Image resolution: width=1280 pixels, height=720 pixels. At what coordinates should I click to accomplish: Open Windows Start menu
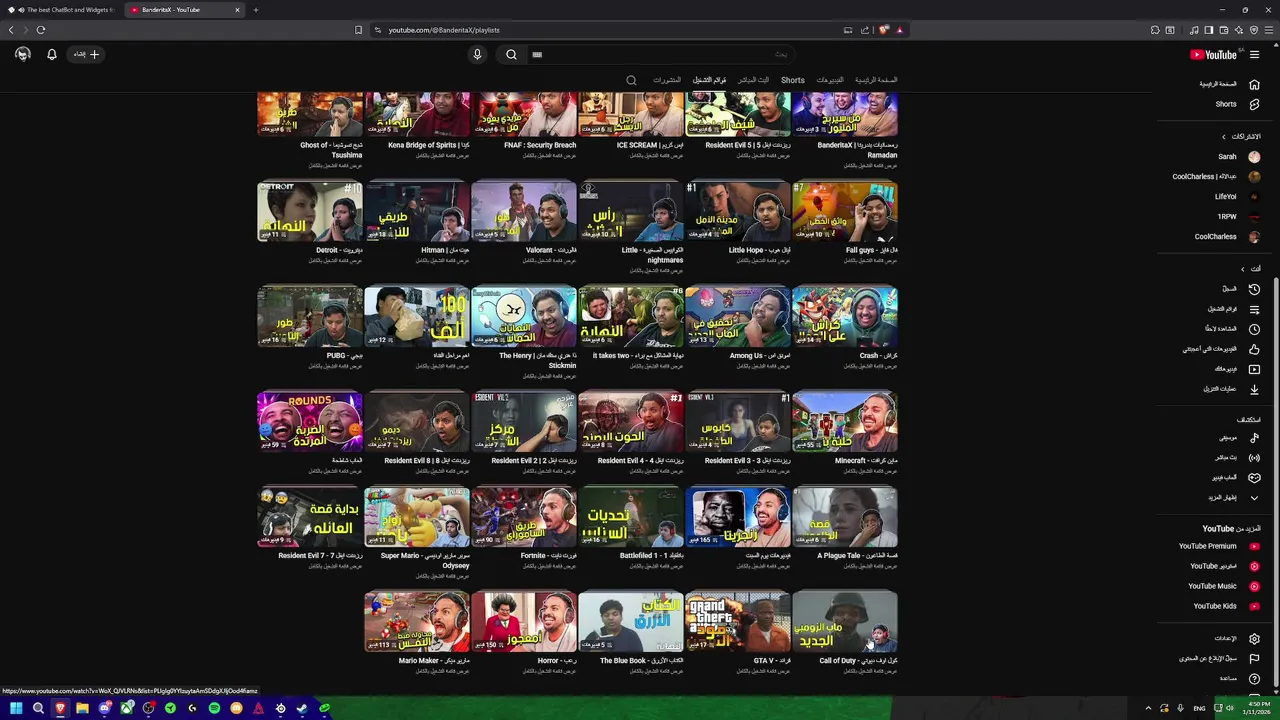16,708
